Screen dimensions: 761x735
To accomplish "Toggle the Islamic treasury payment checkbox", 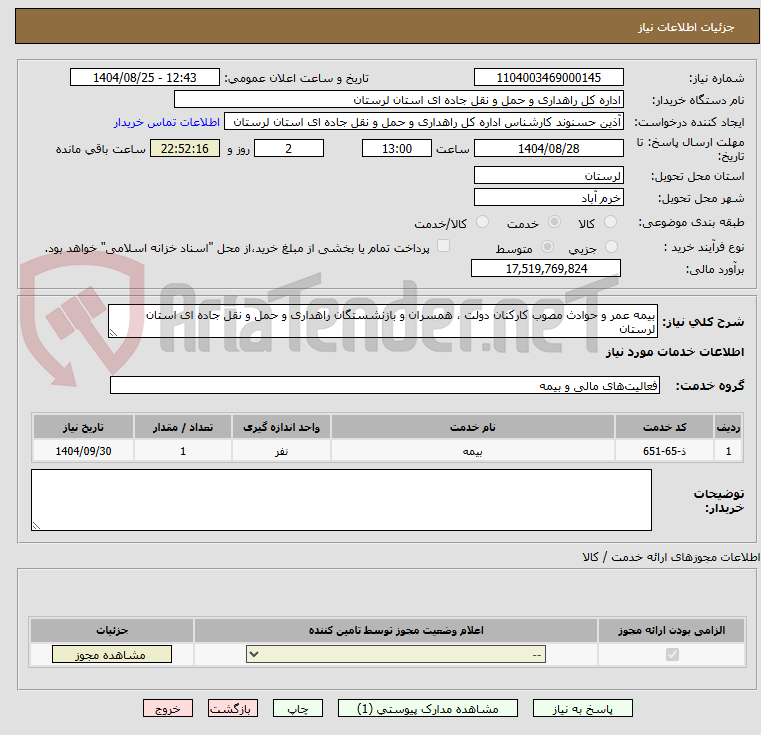I will tap(444, 247).
